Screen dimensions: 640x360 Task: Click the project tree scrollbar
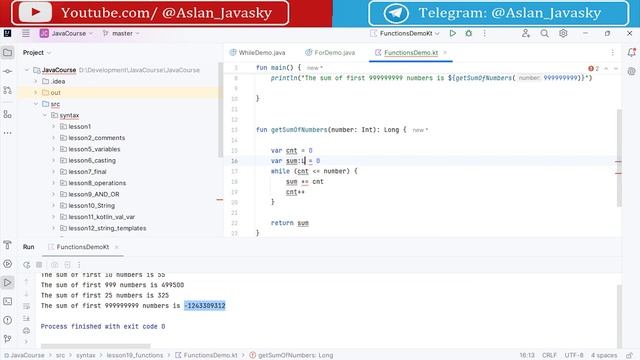tap(220, 110)
